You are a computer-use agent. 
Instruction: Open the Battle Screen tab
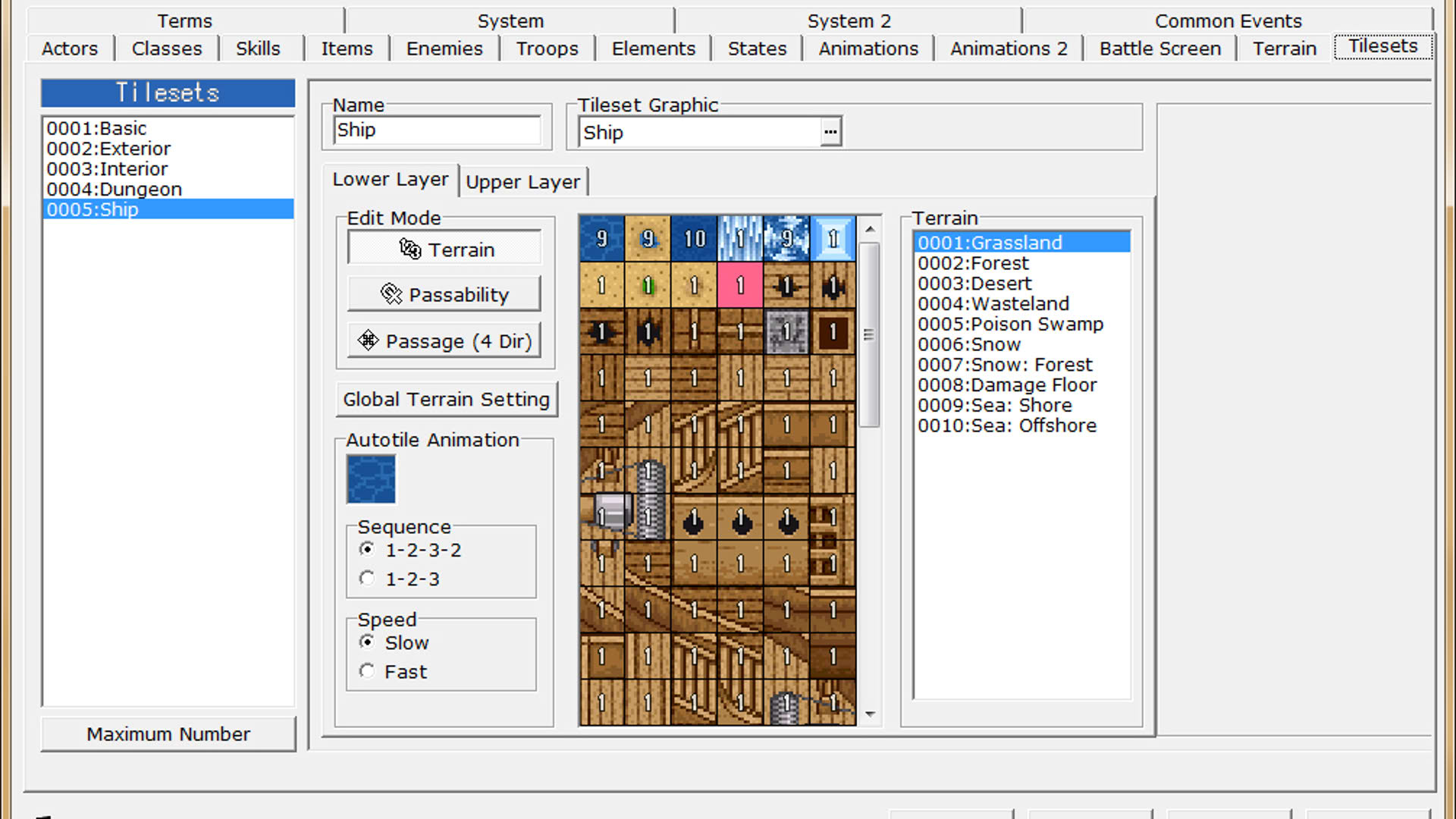[1160, 49]
